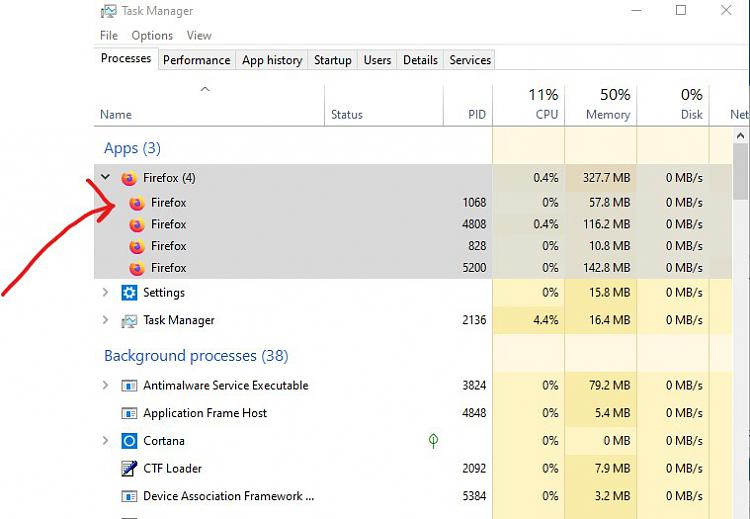Click the sort arrow above Name column

tap(205, 89)
